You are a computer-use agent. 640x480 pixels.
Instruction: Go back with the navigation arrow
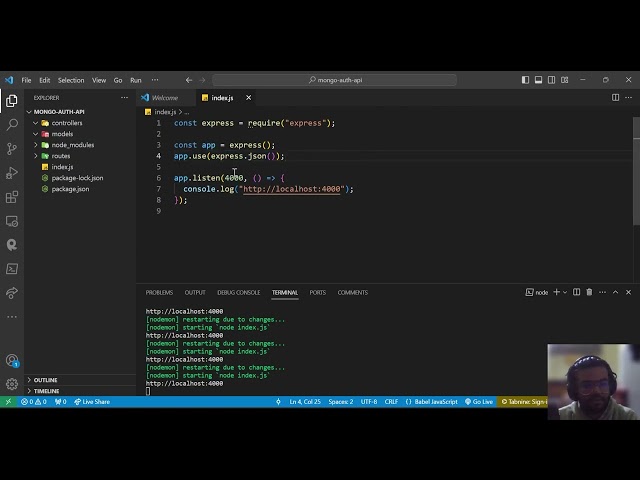pyautogui.click(x=189, y=80)
